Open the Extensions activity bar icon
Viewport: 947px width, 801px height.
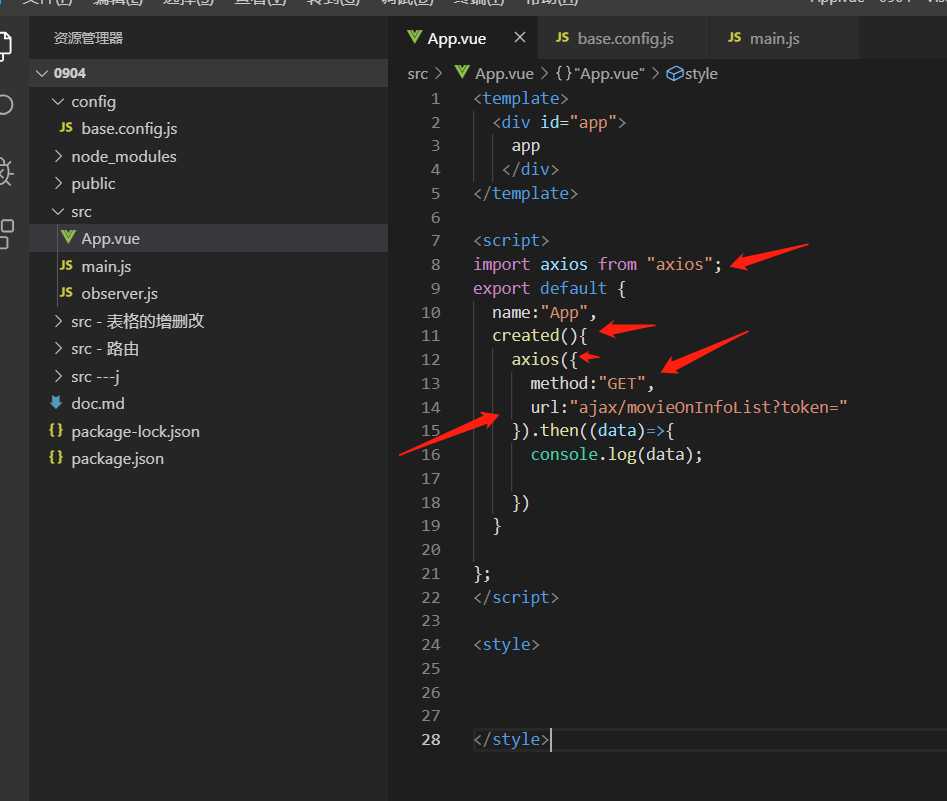(6, 234)
